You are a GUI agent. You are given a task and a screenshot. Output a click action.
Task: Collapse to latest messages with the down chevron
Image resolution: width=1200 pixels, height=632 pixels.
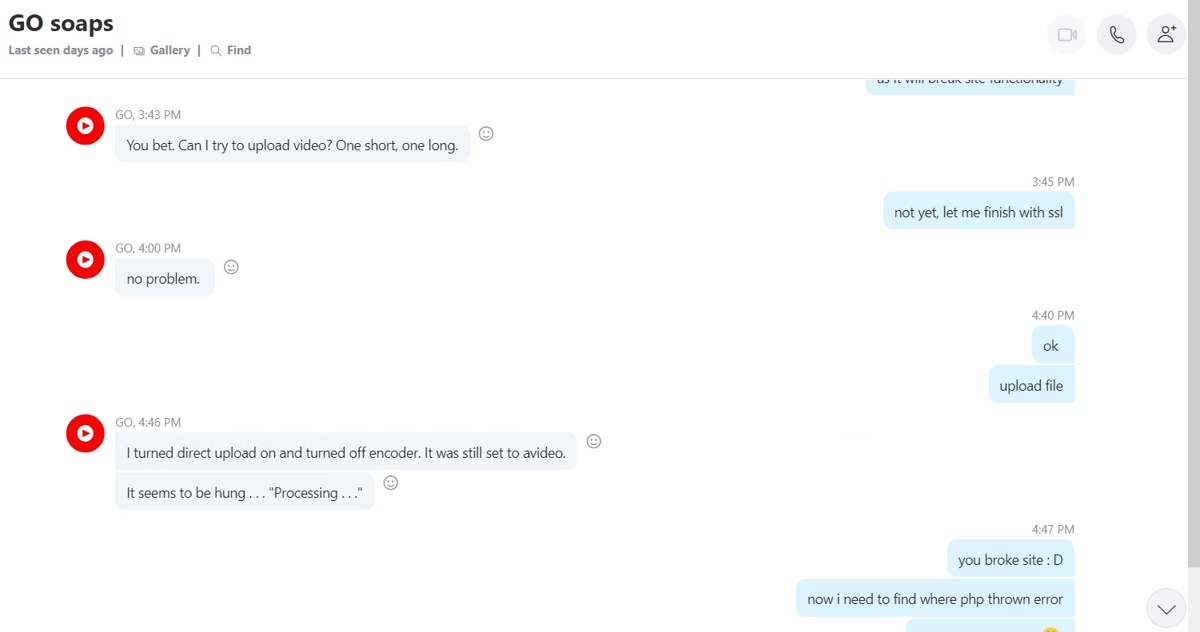tap(1166, 608)
